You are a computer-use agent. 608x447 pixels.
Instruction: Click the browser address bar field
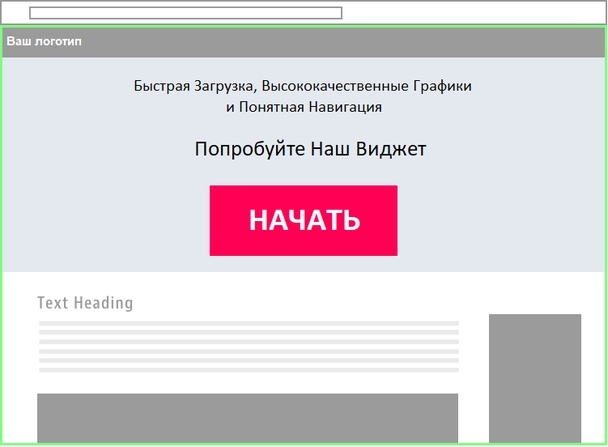click(186, 13)
